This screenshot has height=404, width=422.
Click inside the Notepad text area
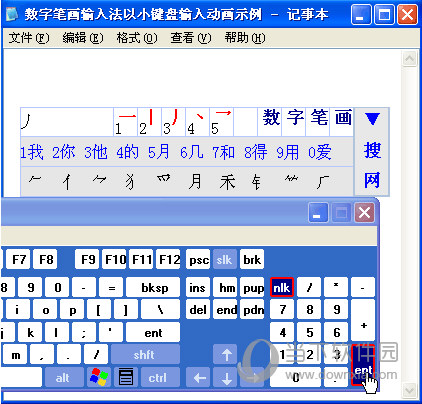[202, 79]
